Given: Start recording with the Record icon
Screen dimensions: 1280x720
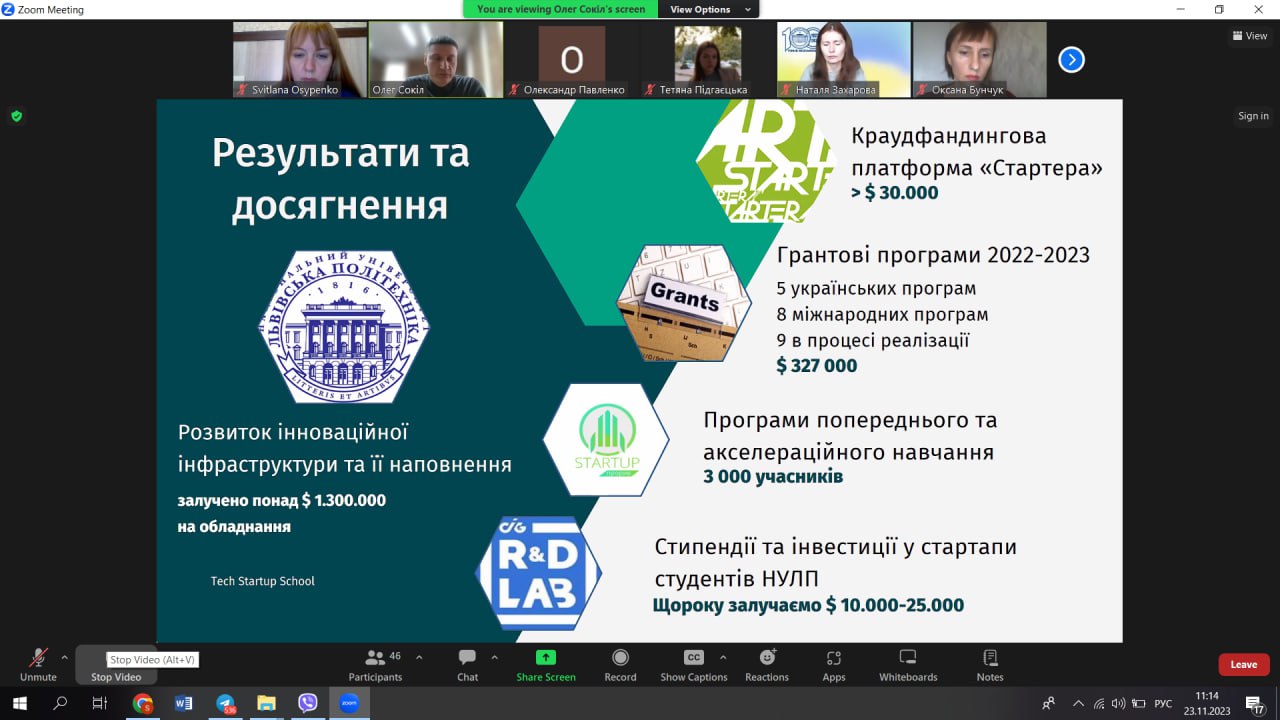Looking at the screenshot, I should (x=620, y=664).
